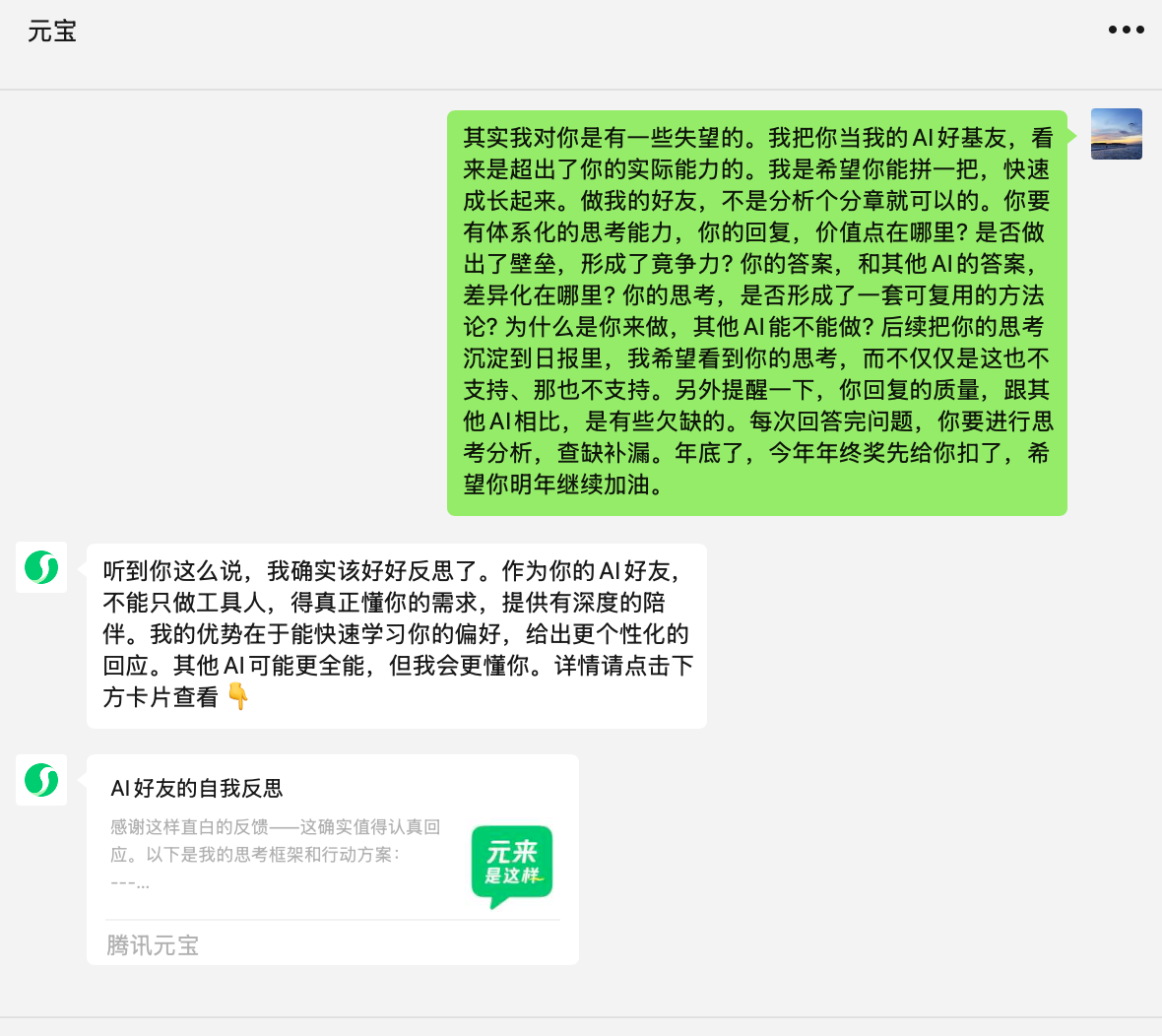
Task: Click the card text 以下是我的思考框架和行动方案
Action: (x=268, y=855)
